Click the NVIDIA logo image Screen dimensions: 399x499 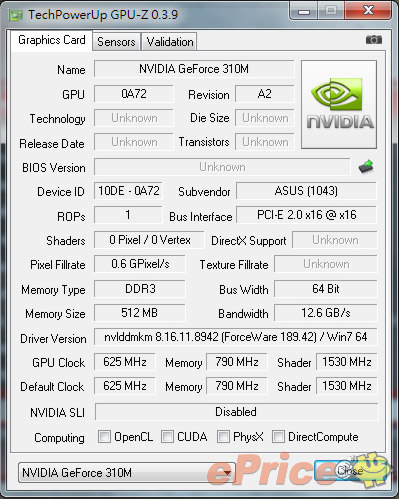(339, 104)
